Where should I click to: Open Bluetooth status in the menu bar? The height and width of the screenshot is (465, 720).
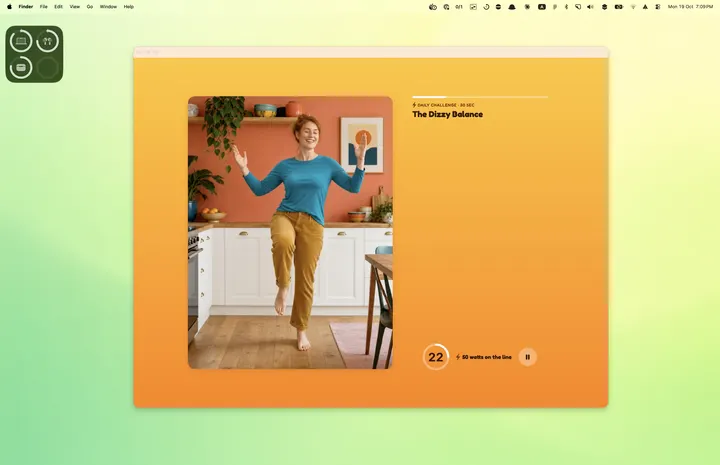[x=566, y=7]
